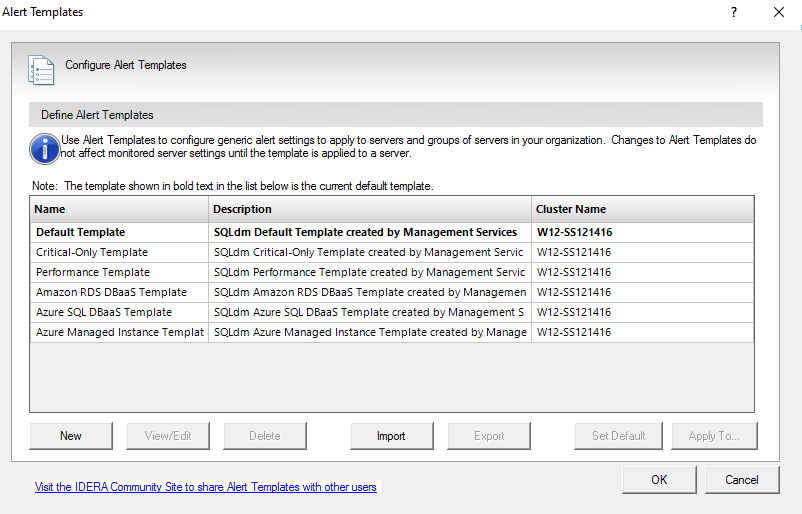802x514 pixels.
Task: Open the context help question mark
Action: click(734, 13)
